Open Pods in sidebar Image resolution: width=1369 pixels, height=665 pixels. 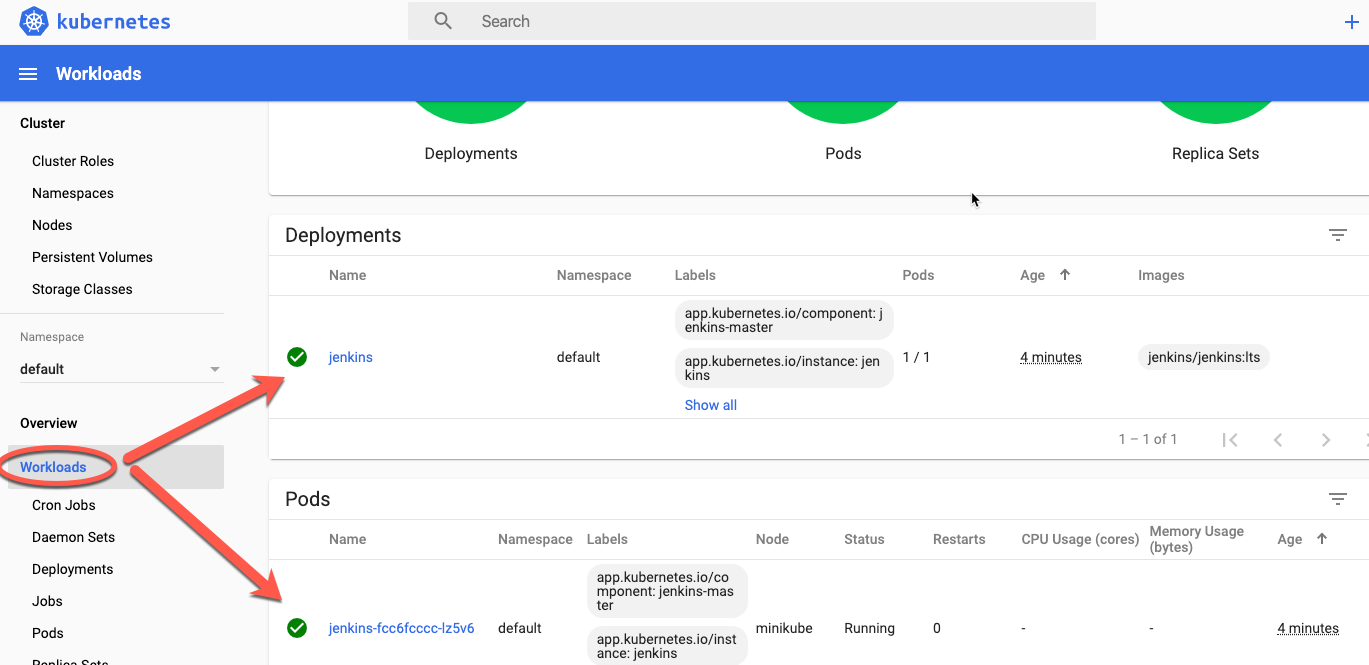pos(47,633)
